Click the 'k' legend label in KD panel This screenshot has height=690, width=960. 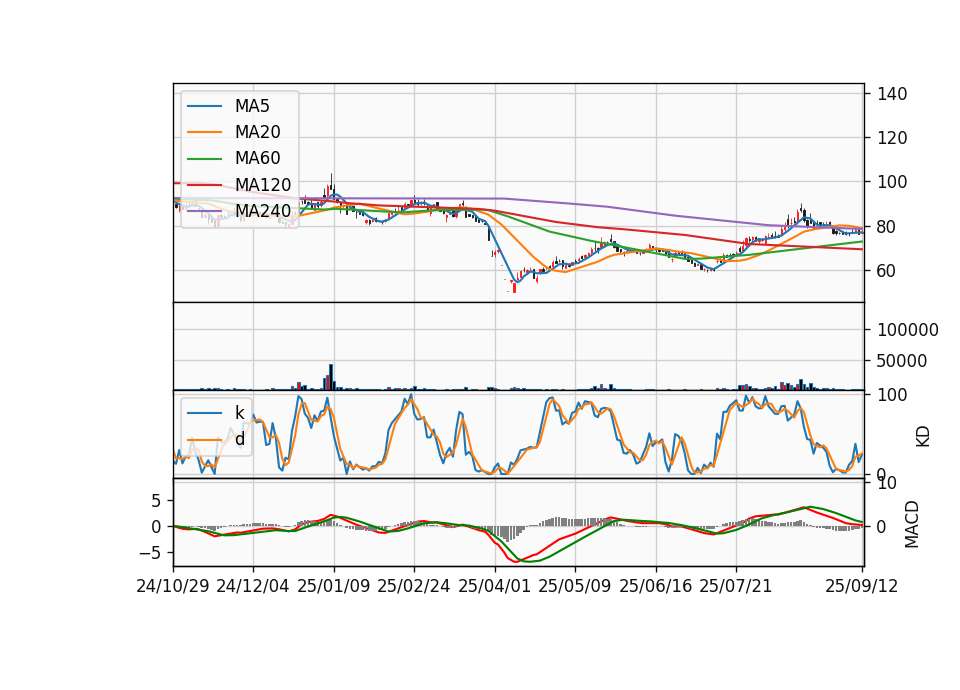click(240, 413)
